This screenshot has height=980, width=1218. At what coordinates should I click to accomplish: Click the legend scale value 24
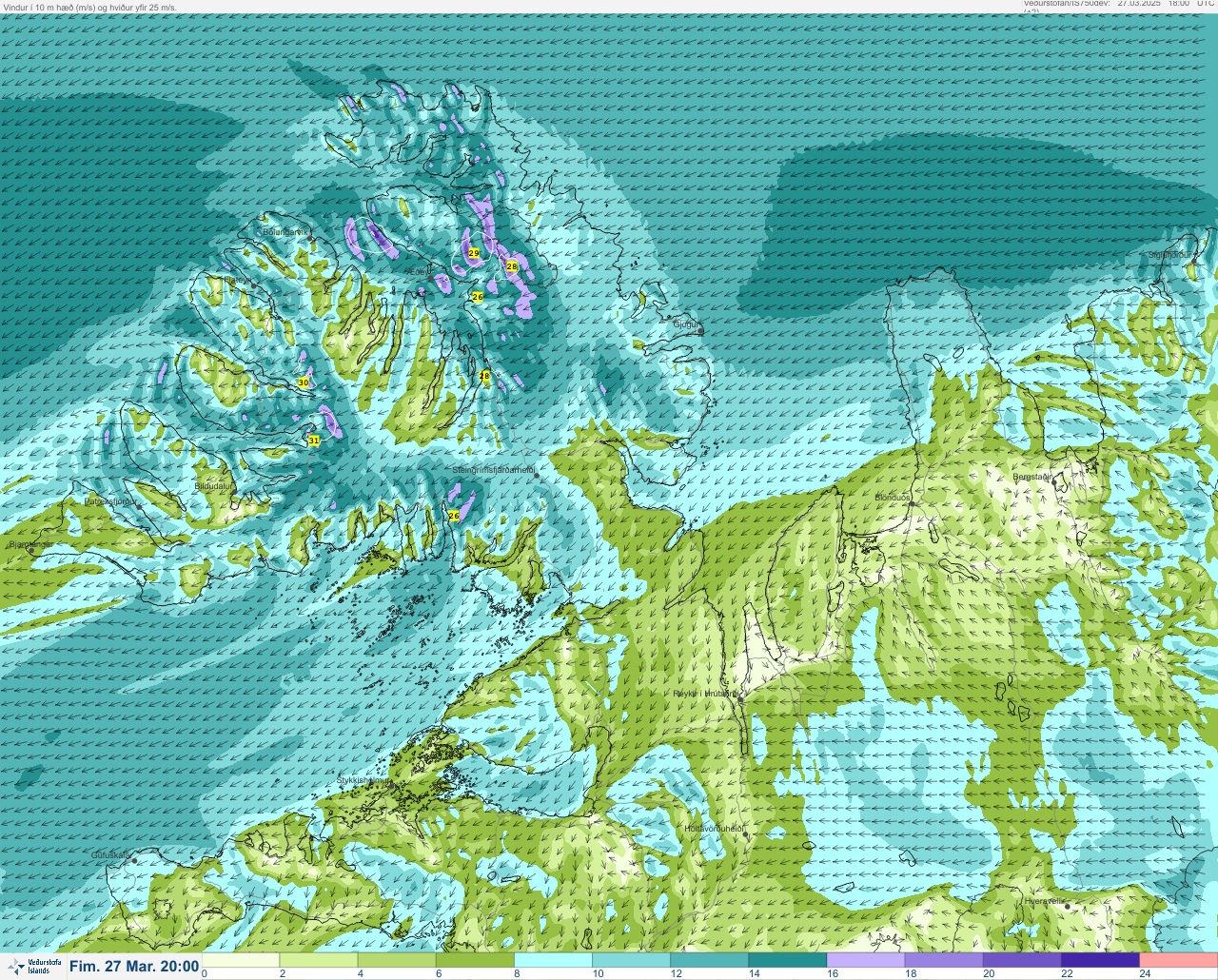pos(1145,973)
